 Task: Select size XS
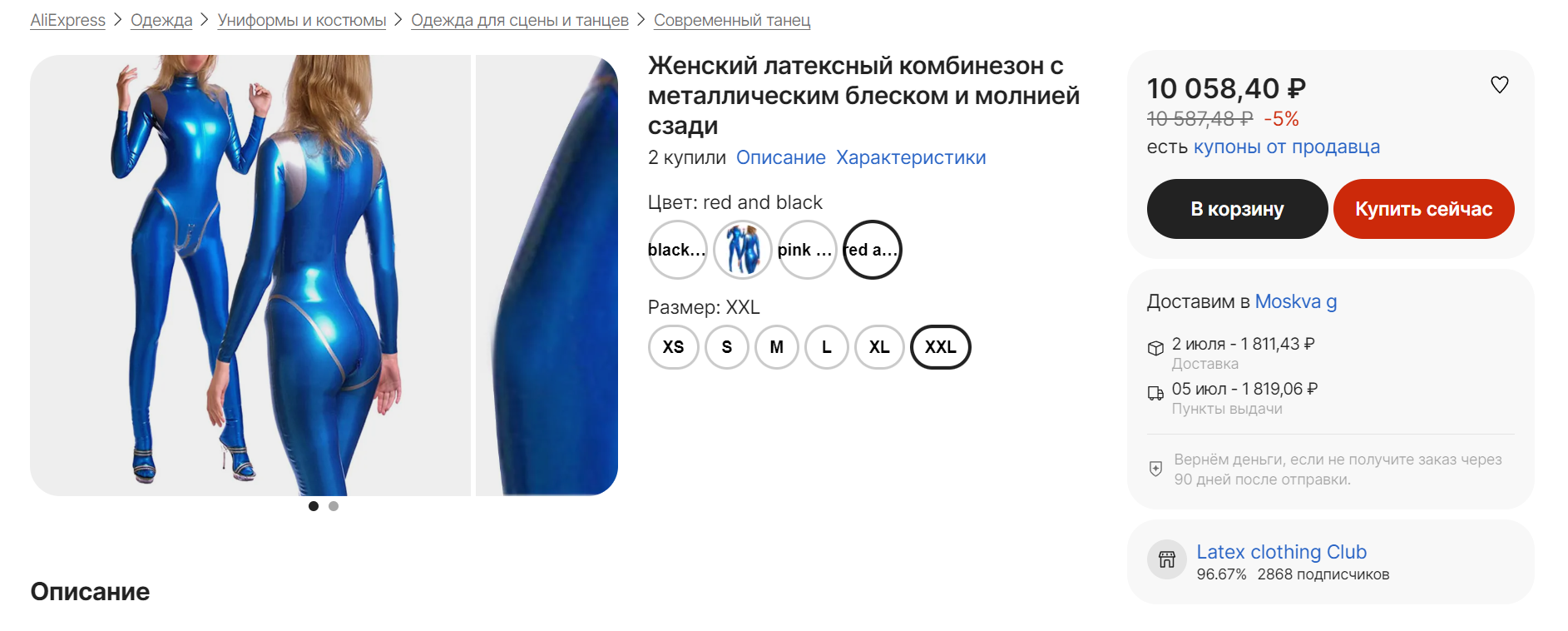[x=673, y=347]
